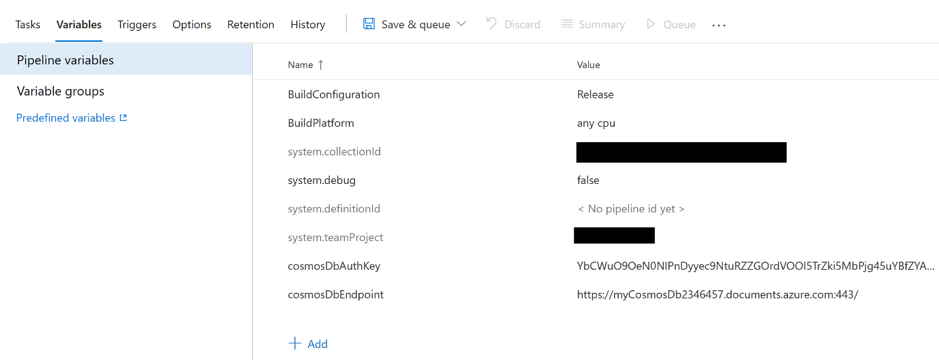939x360 pixels.
Task: Expand the Save & queue dropdown chevron
Action: tap(461, 24)
